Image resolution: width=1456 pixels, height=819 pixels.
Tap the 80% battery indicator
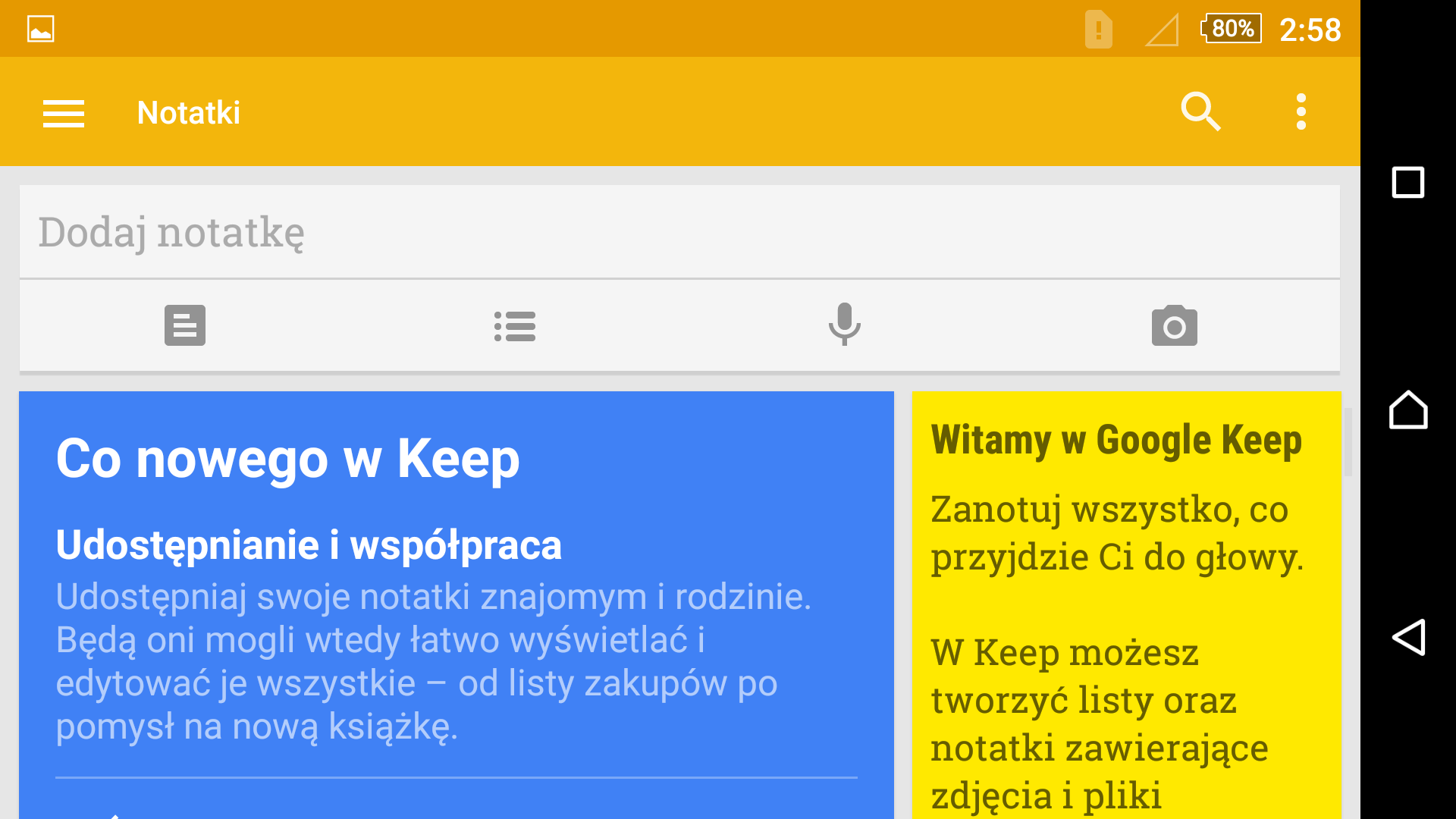pos(1231,29)
